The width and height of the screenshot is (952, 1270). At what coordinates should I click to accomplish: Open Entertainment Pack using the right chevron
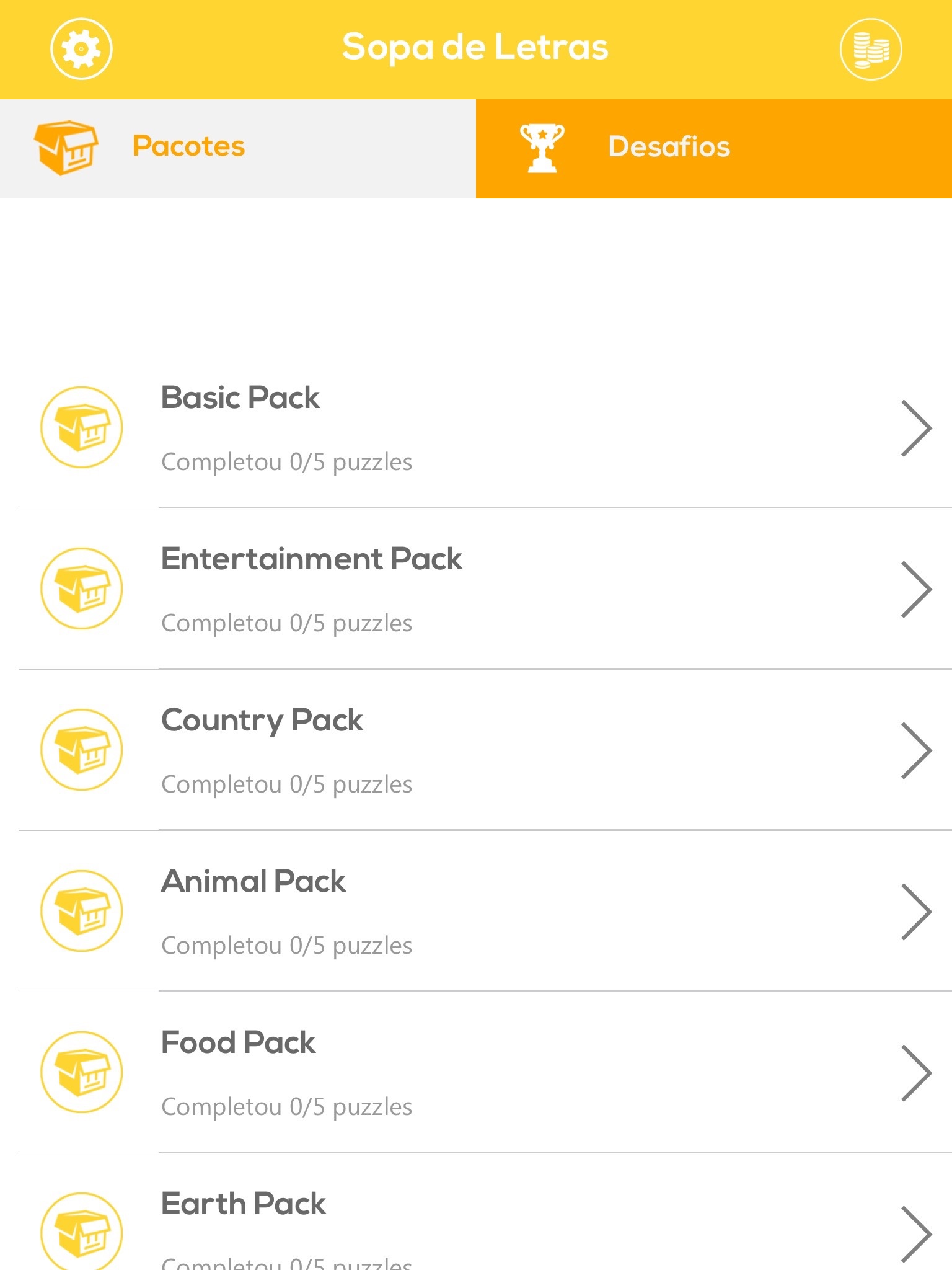tap(916, 589)
